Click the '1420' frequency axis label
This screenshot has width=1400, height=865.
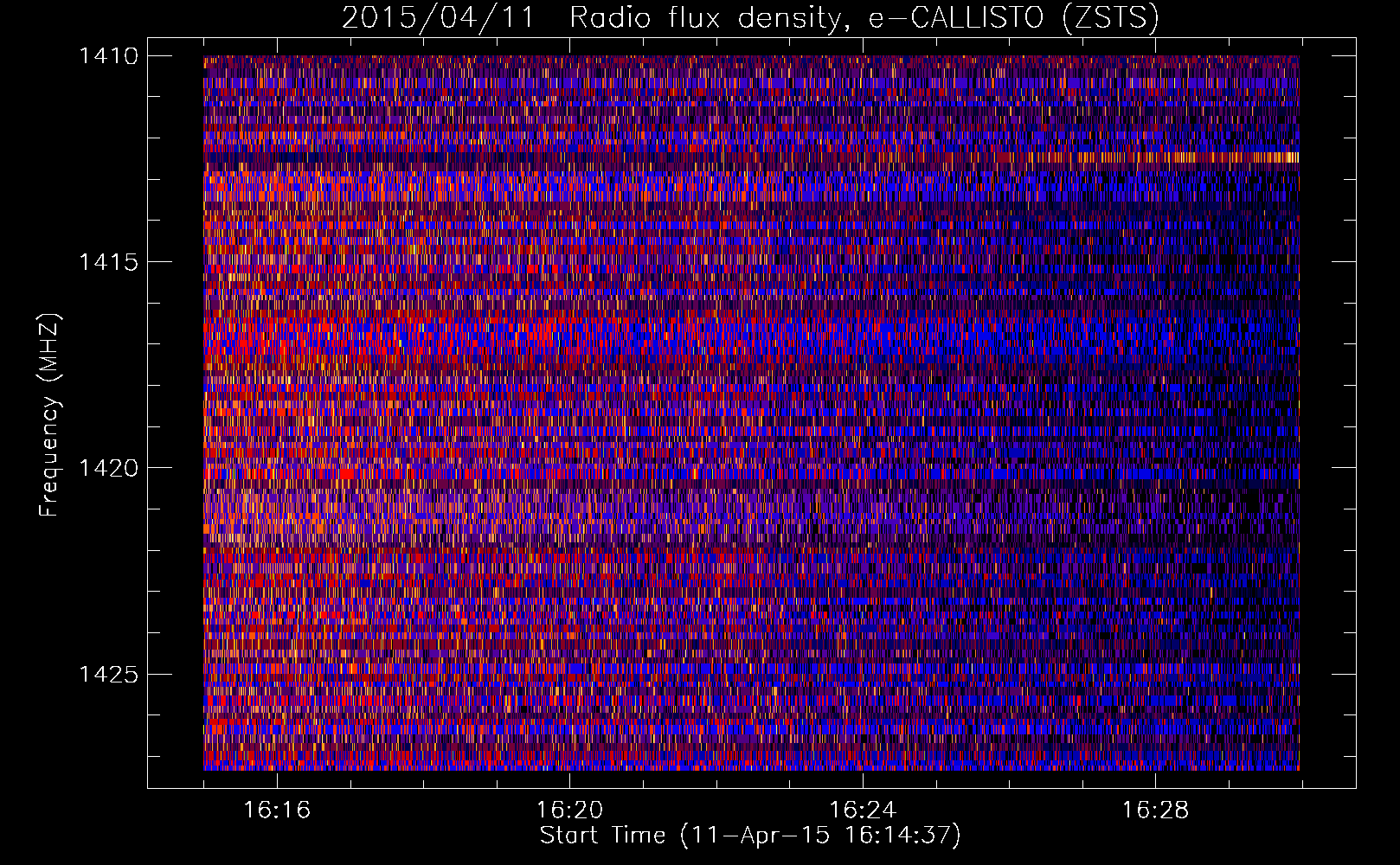[108, 468]
